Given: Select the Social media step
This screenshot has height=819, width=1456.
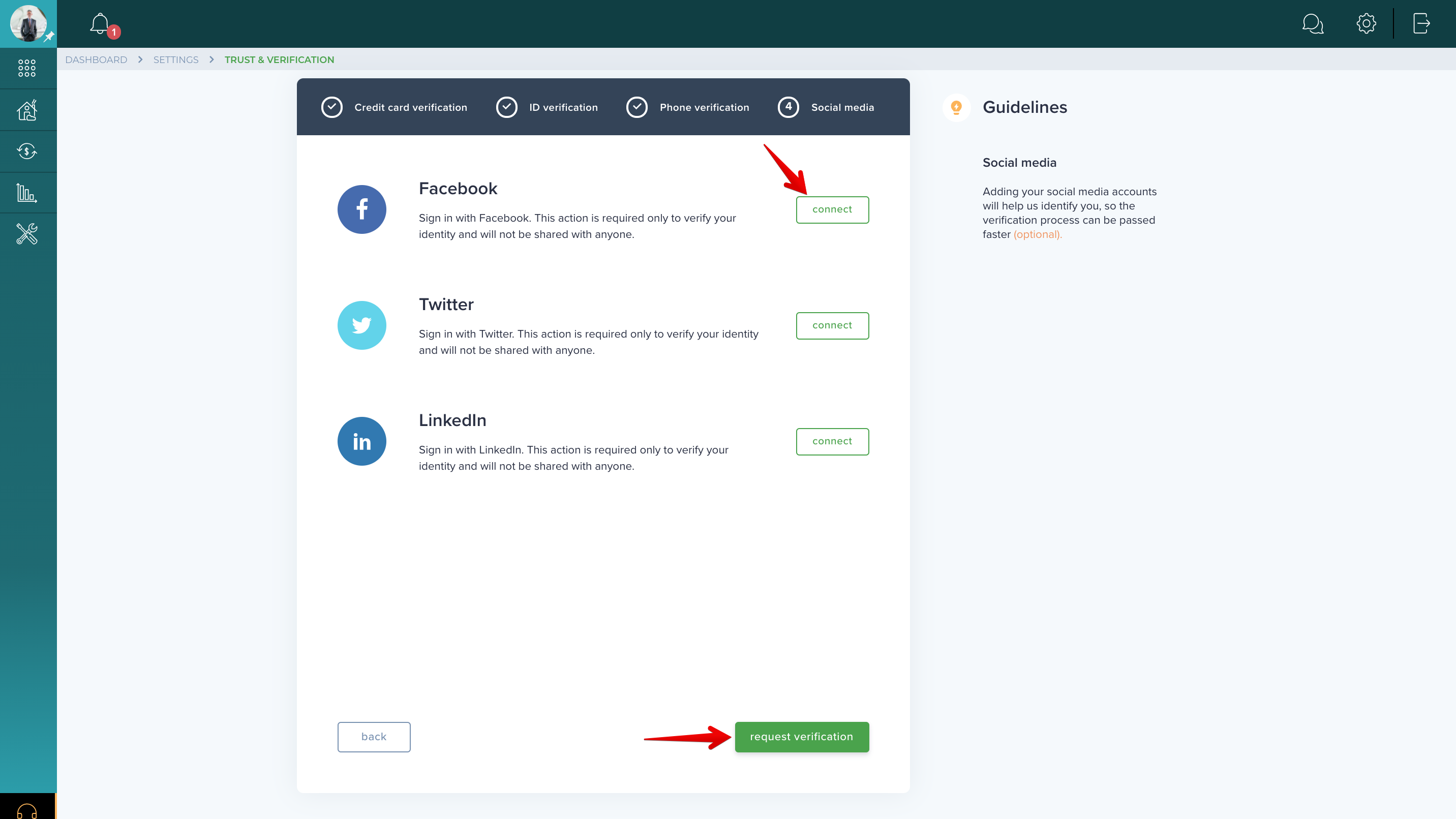Looking at the screenshot, I should tap(843, 107).
